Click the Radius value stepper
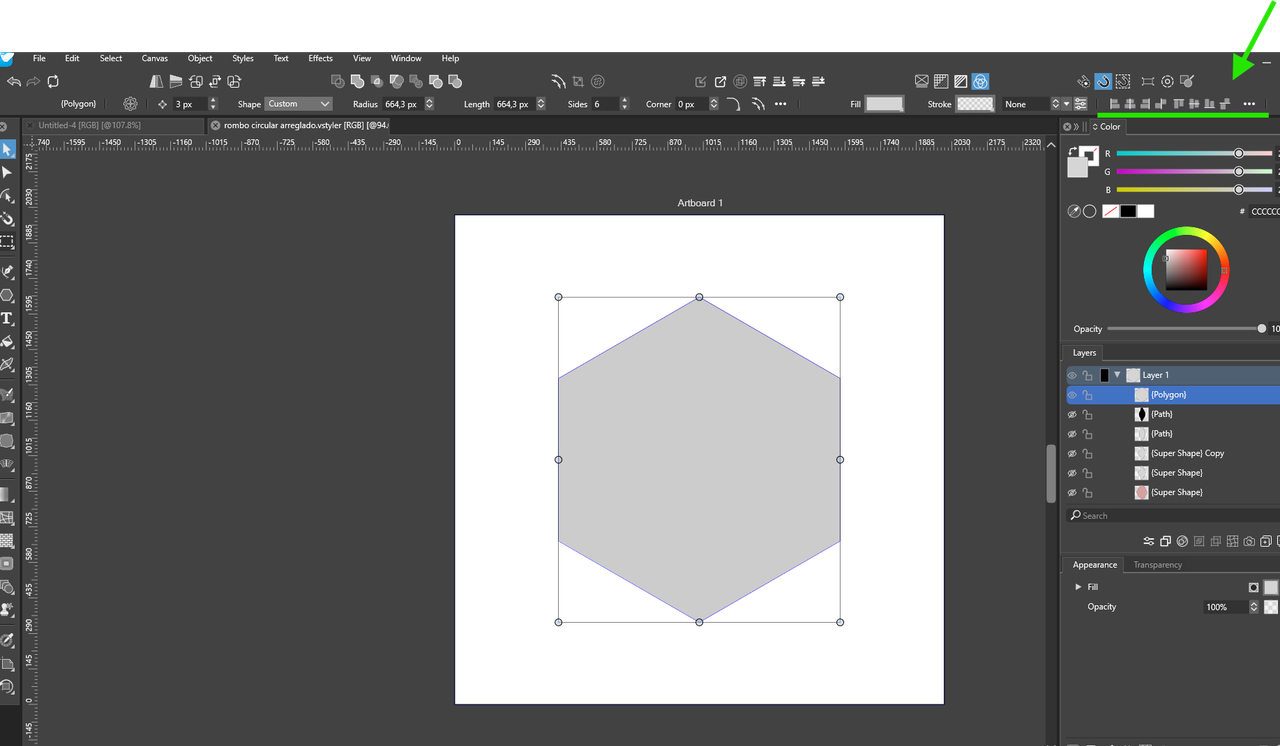 (430, 104)
